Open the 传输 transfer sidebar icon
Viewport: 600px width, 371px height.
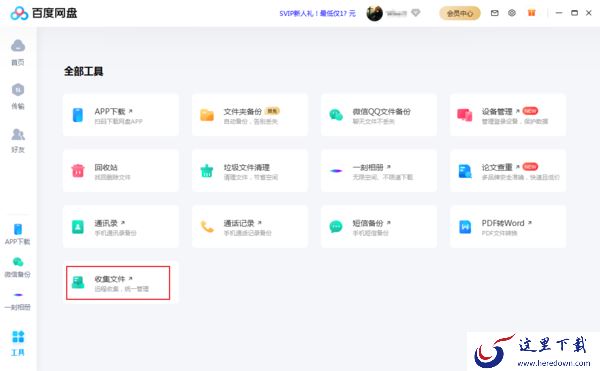(x=18, y=96)
